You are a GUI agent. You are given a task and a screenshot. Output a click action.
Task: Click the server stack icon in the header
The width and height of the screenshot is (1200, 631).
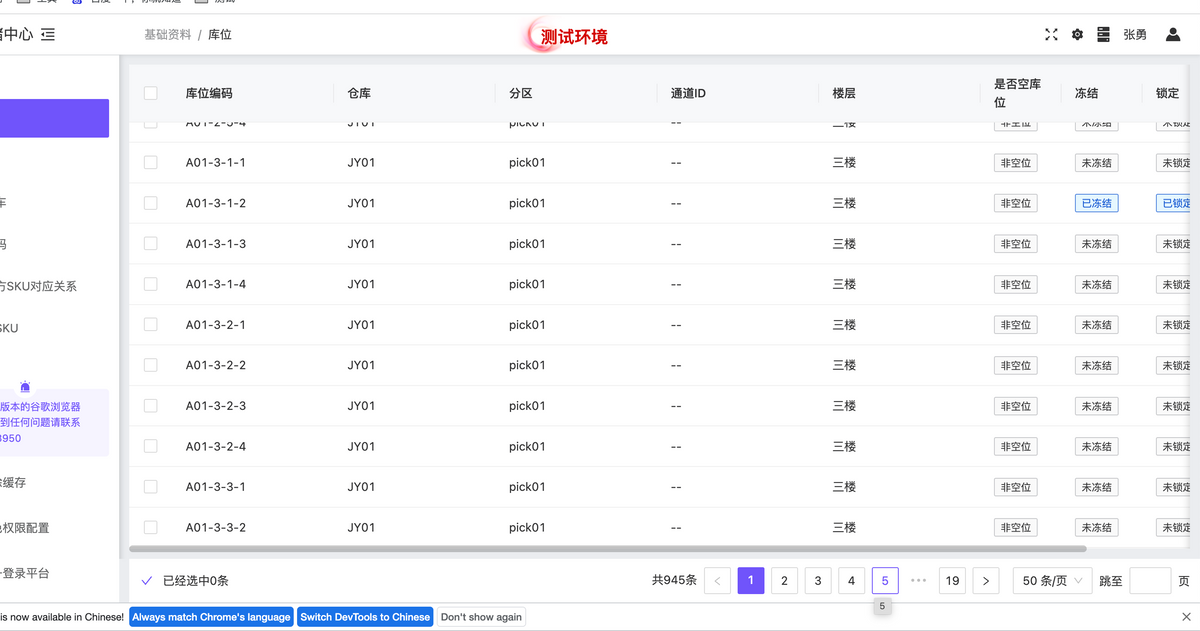pos(1103,35)
